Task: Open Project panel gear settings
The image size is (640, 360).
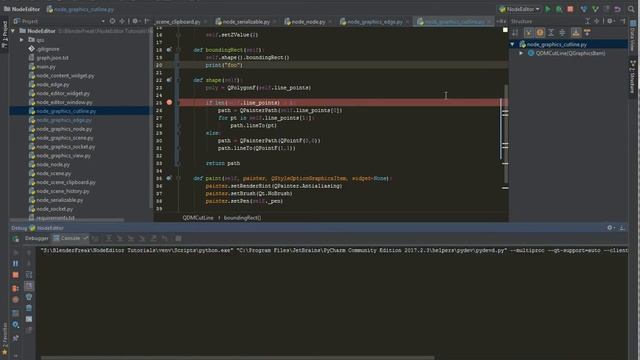Action: coord(135,21)
